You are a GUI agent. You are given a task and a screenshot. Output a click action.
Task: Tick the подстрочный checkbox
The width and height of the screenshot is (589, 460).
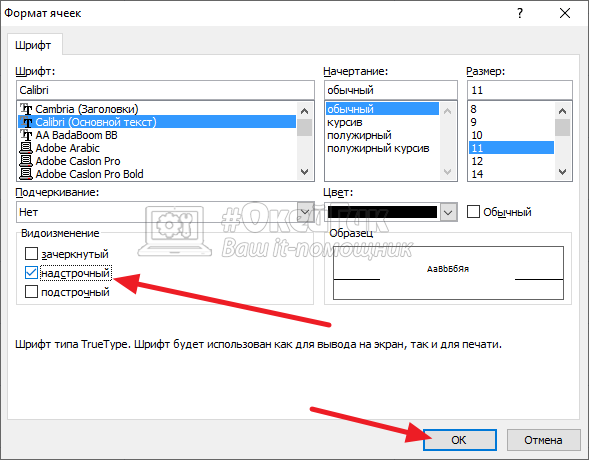coord(31,292)
